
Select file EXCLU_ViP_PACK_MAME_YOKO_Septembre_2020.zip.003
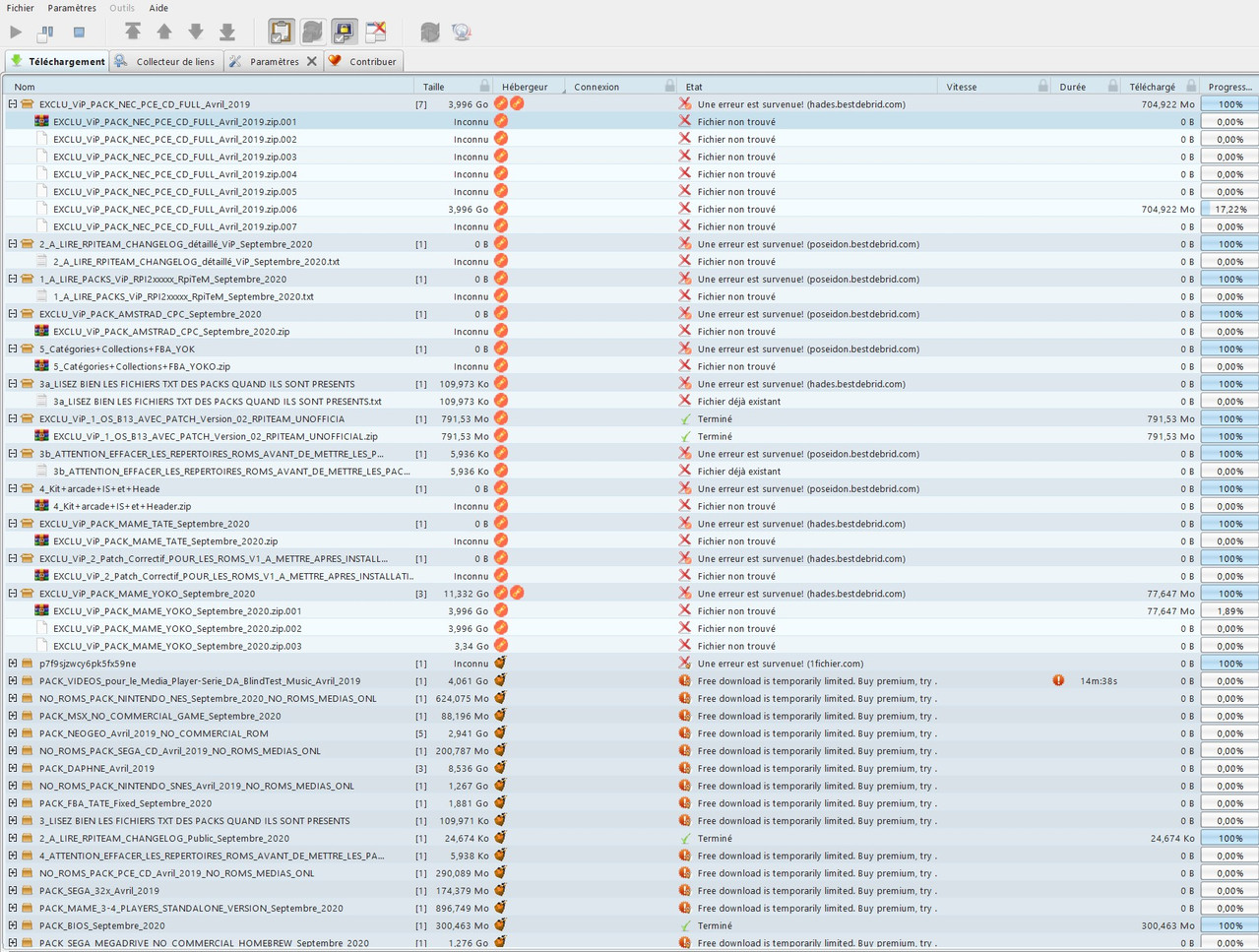[177, 646]
